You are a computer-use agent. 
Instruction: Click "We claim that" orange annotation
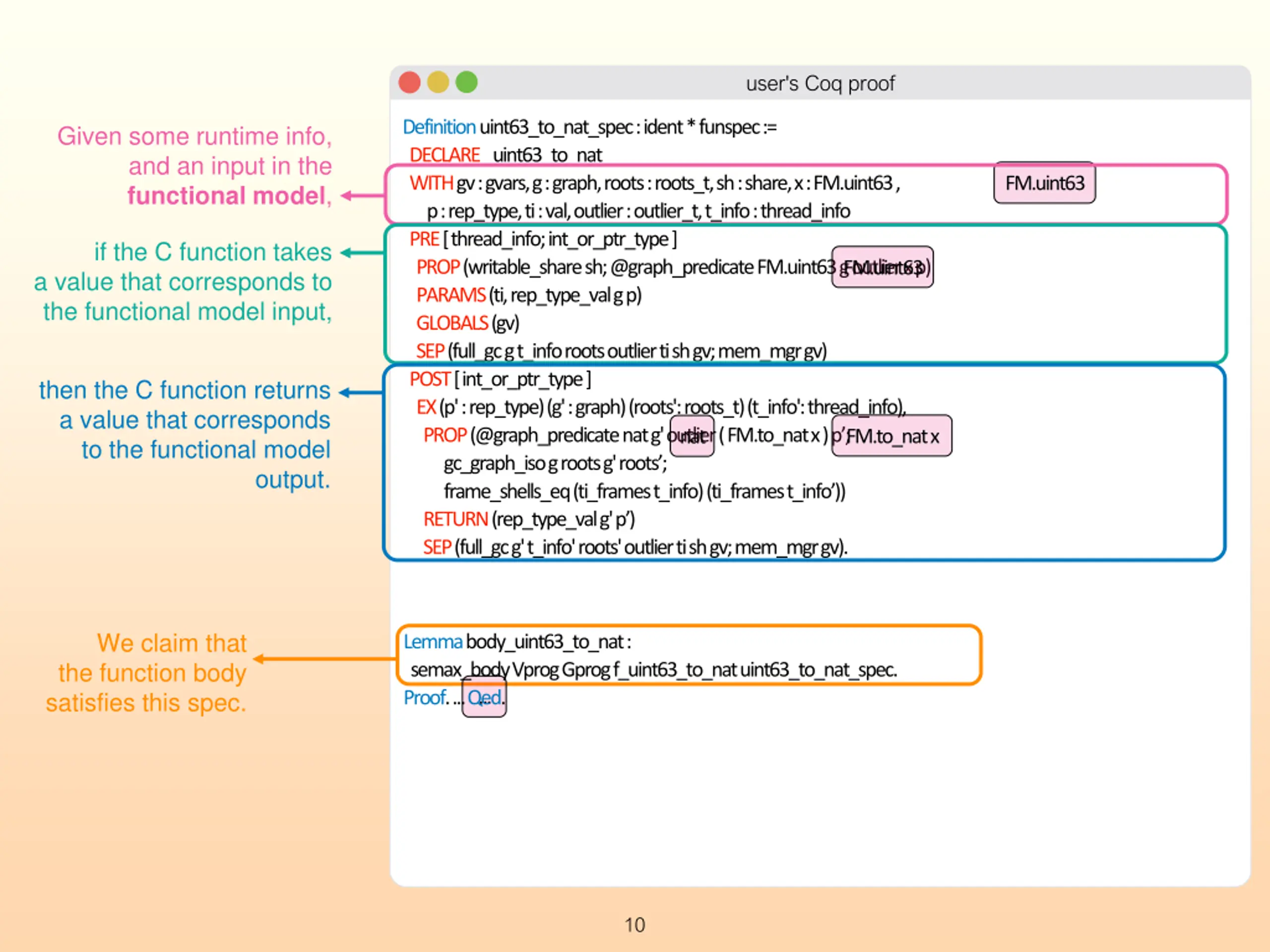[x=172, y=643]
